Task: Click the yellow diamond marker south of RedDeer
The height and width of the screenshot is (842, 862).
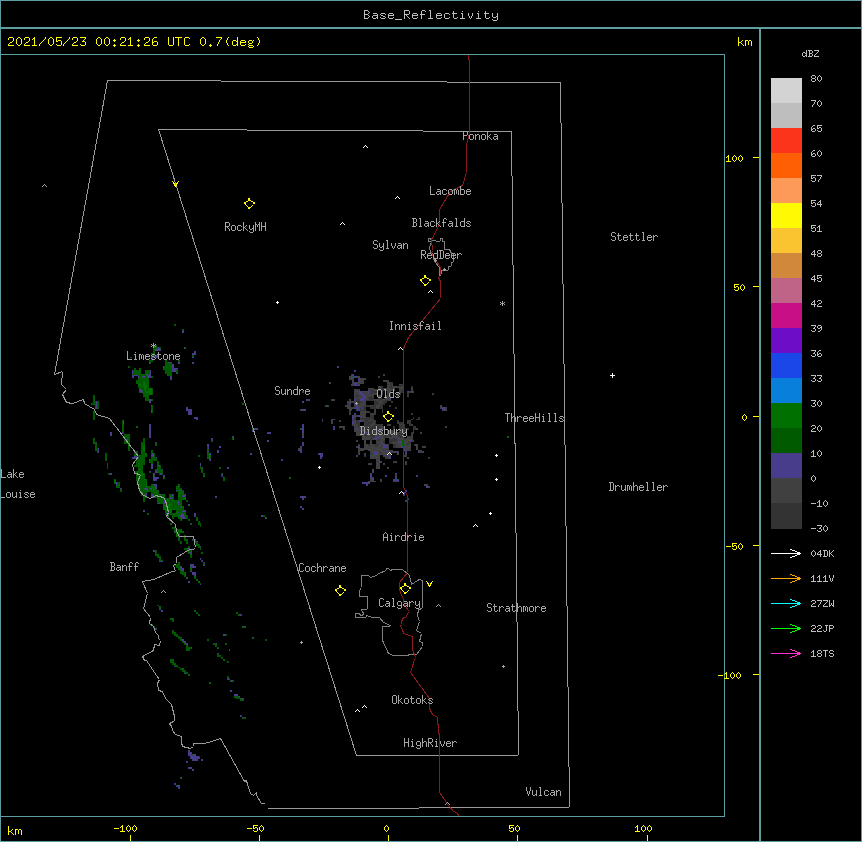Action: point(425,281)
